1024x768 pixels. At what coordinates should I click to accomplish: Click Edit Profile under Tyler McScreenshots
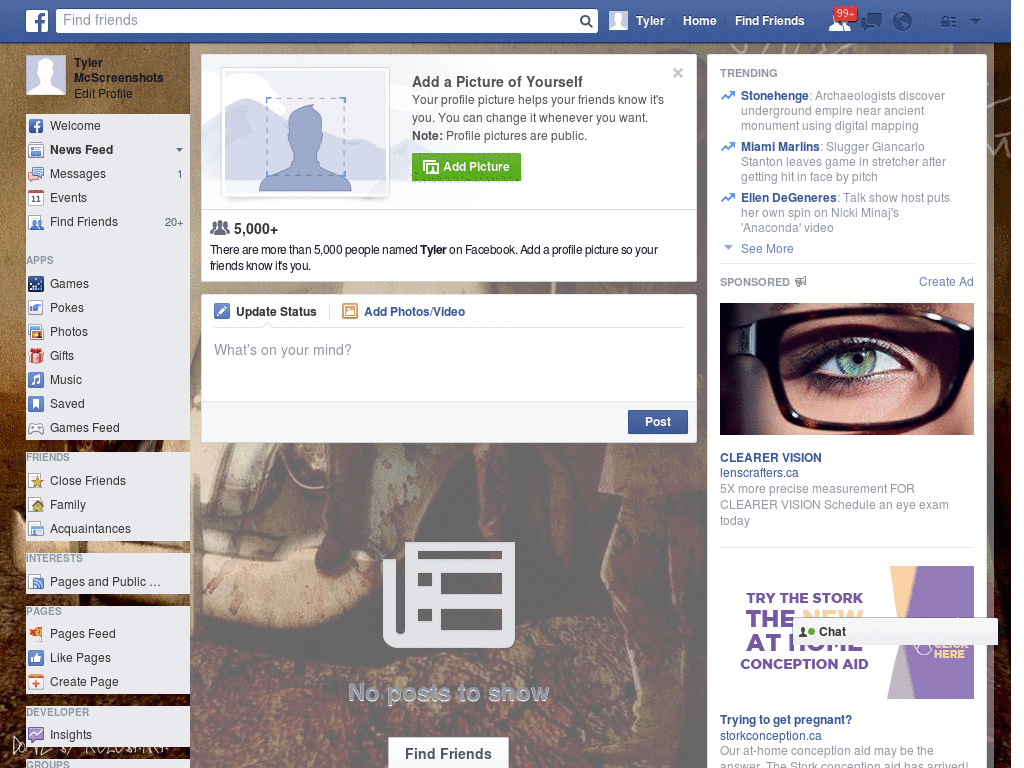coord(103,94)
